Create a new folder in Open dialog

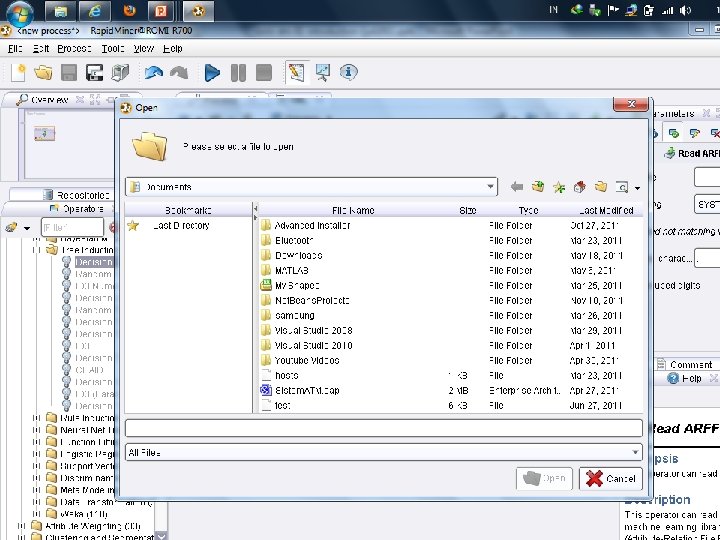(x=601, y=187)
